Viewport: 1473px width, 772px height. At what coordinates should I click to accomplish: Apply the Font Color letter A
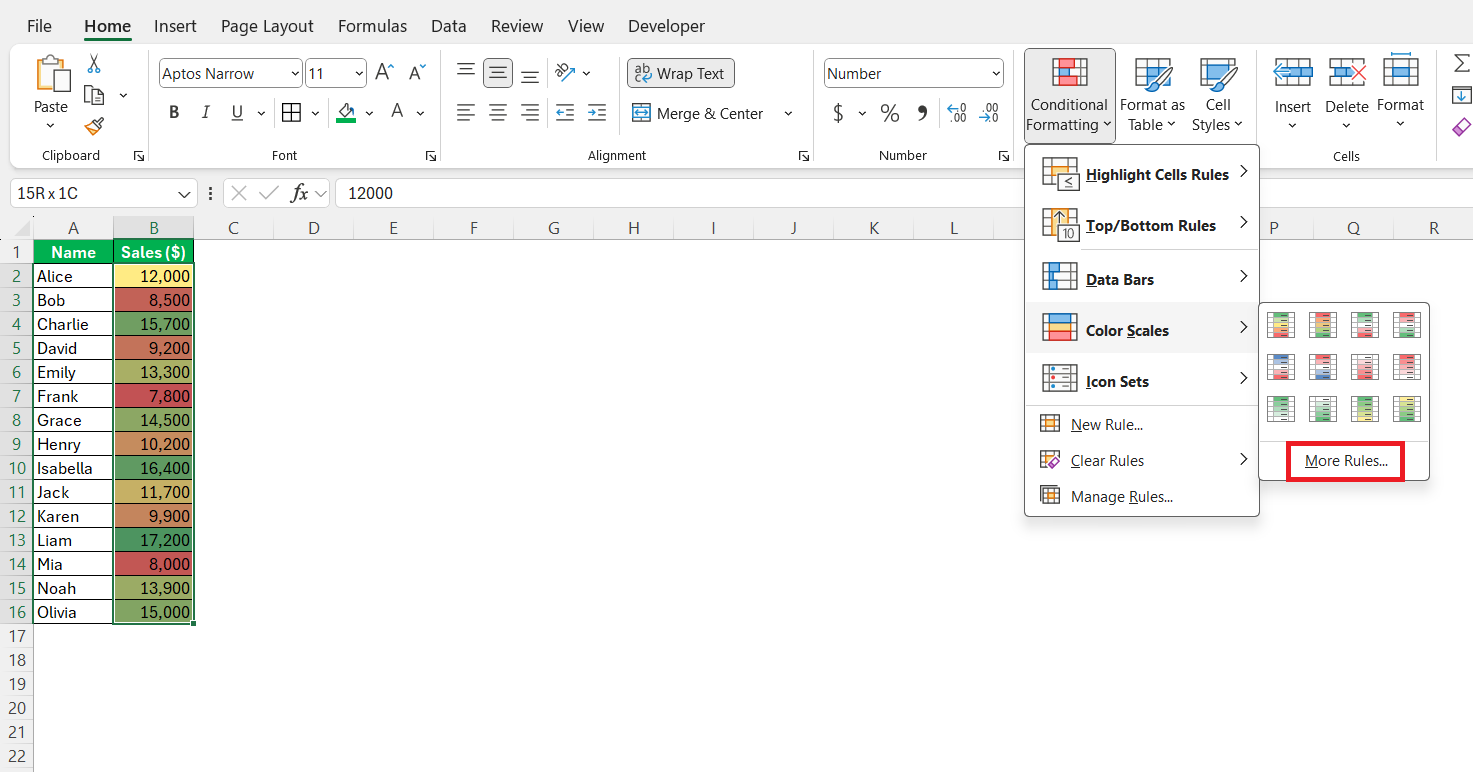[x=397, y=113]
